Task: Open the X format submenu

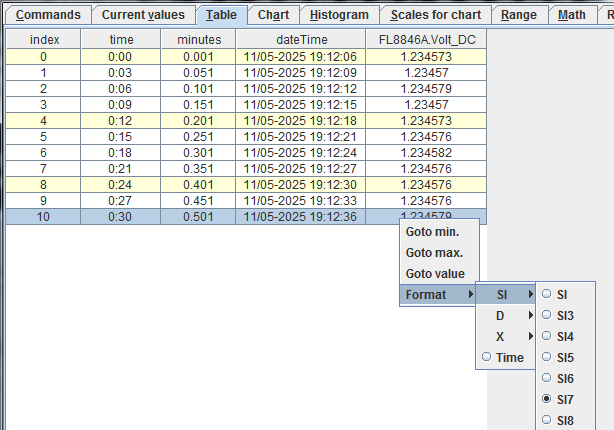Action: pyautogui.click(x=506, y=336)
